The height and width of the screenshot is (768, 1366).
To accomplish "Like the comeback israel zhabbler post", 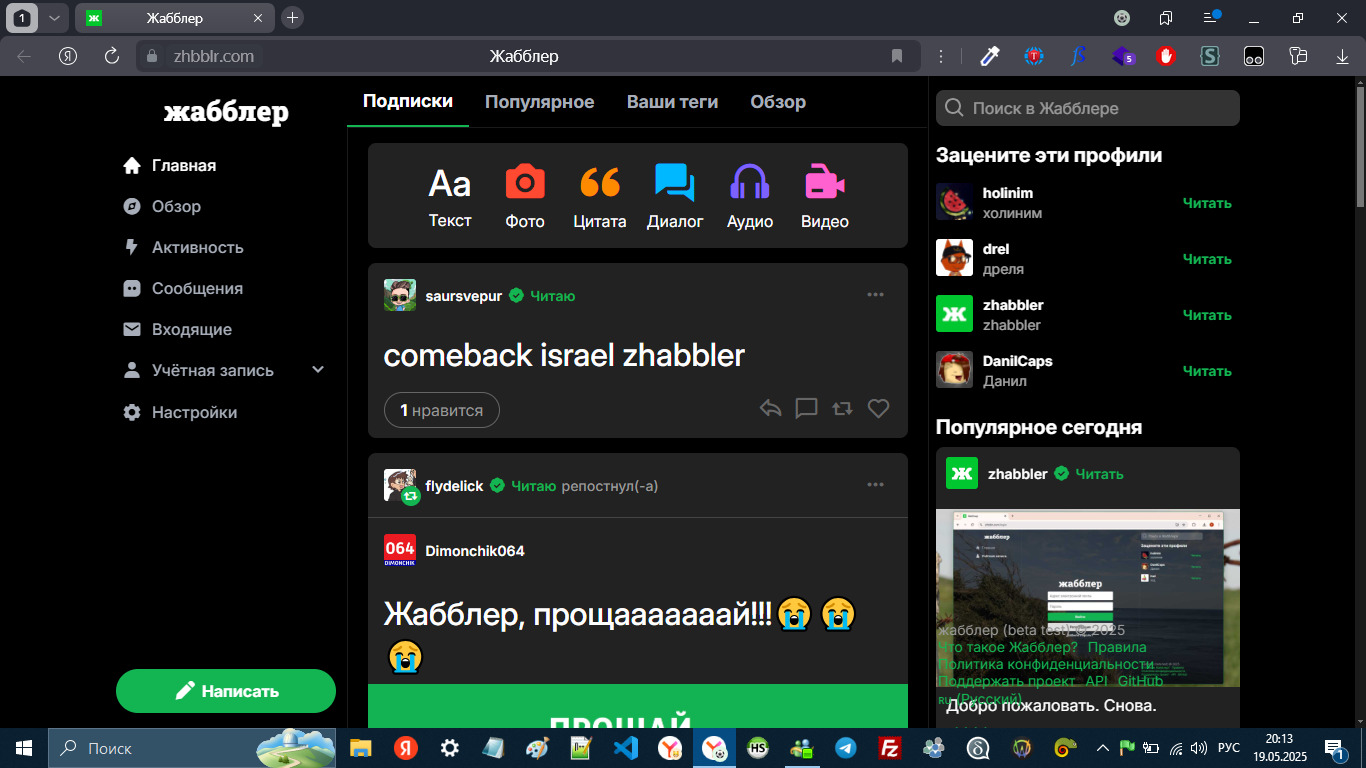I will (878, 409).
